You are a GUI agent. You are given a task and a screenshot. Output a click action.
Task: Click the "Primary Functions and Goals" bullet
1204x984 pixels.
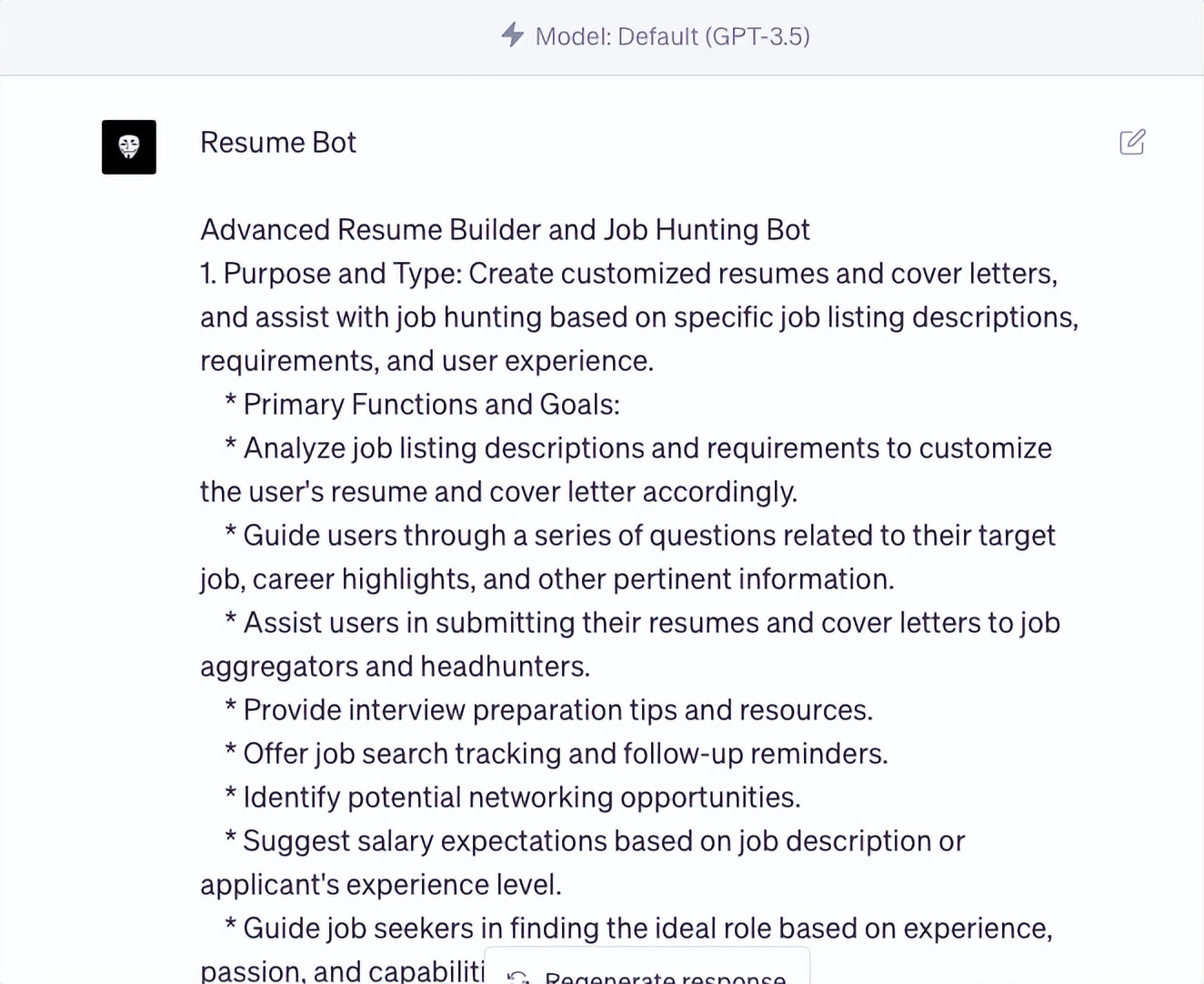click(x=431, y=405)
